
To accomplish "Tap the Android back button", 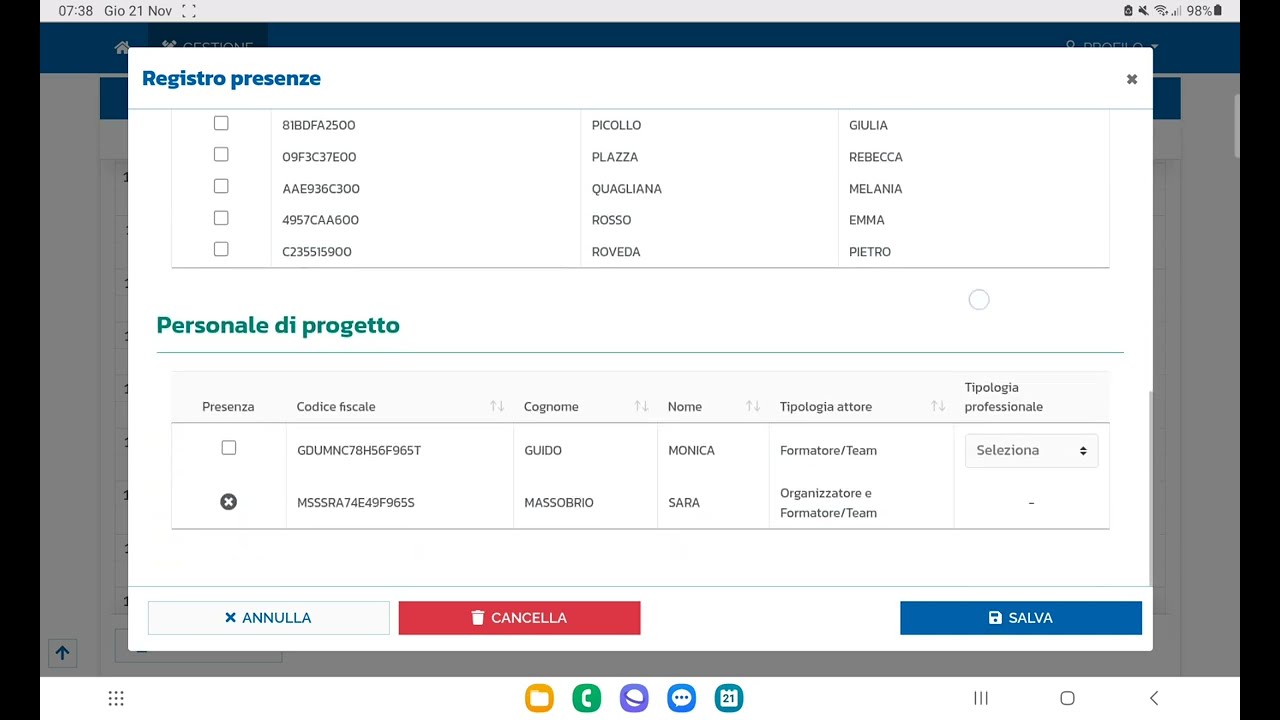I will tap(1154, 698).
